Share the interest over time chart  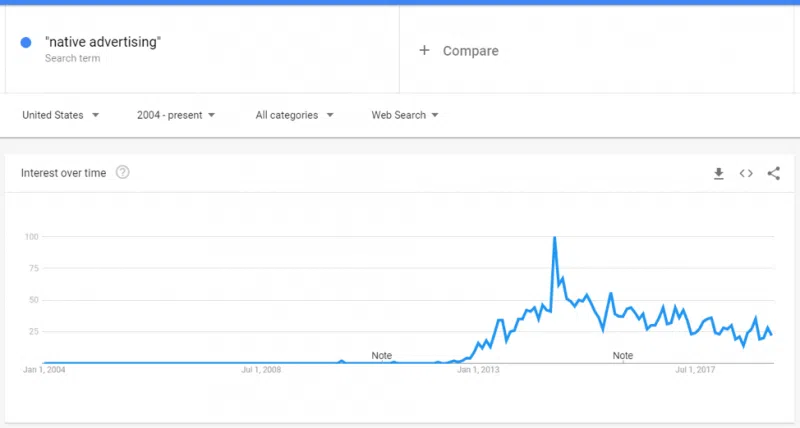(x=773, y=173)
